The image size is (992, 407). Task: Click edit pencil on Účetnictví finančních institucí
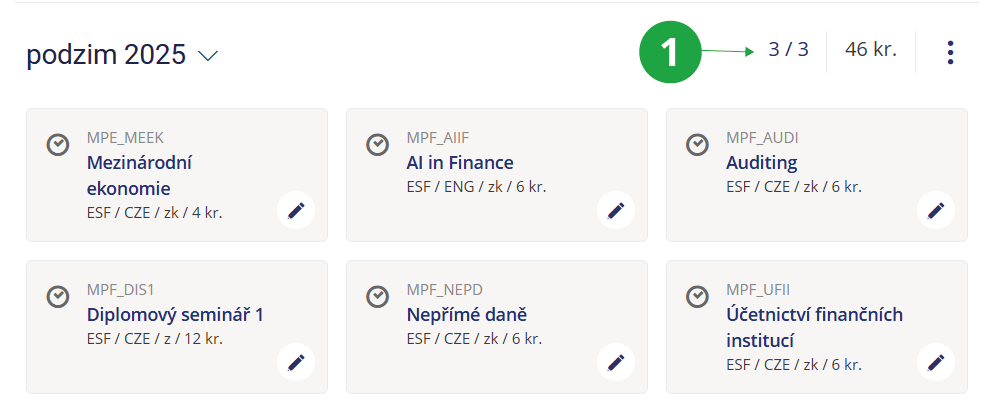tap(936, 362)
